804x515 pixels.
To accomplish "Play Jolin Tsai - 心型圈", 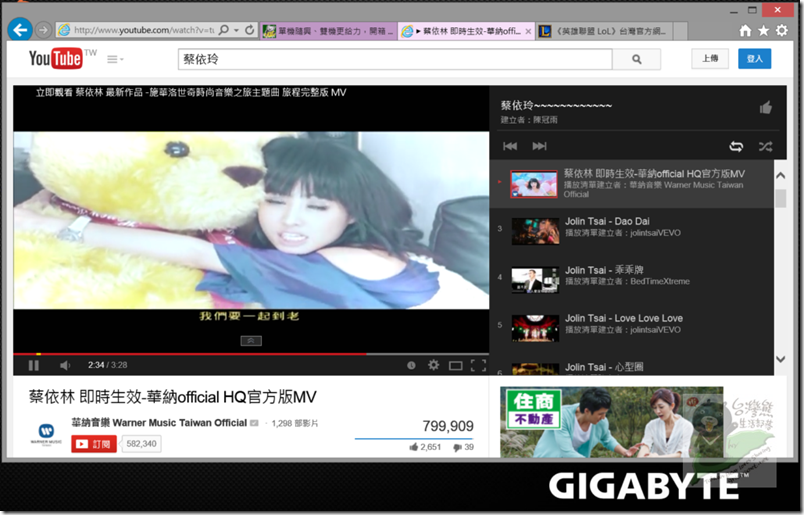I will tap(604, 367).
